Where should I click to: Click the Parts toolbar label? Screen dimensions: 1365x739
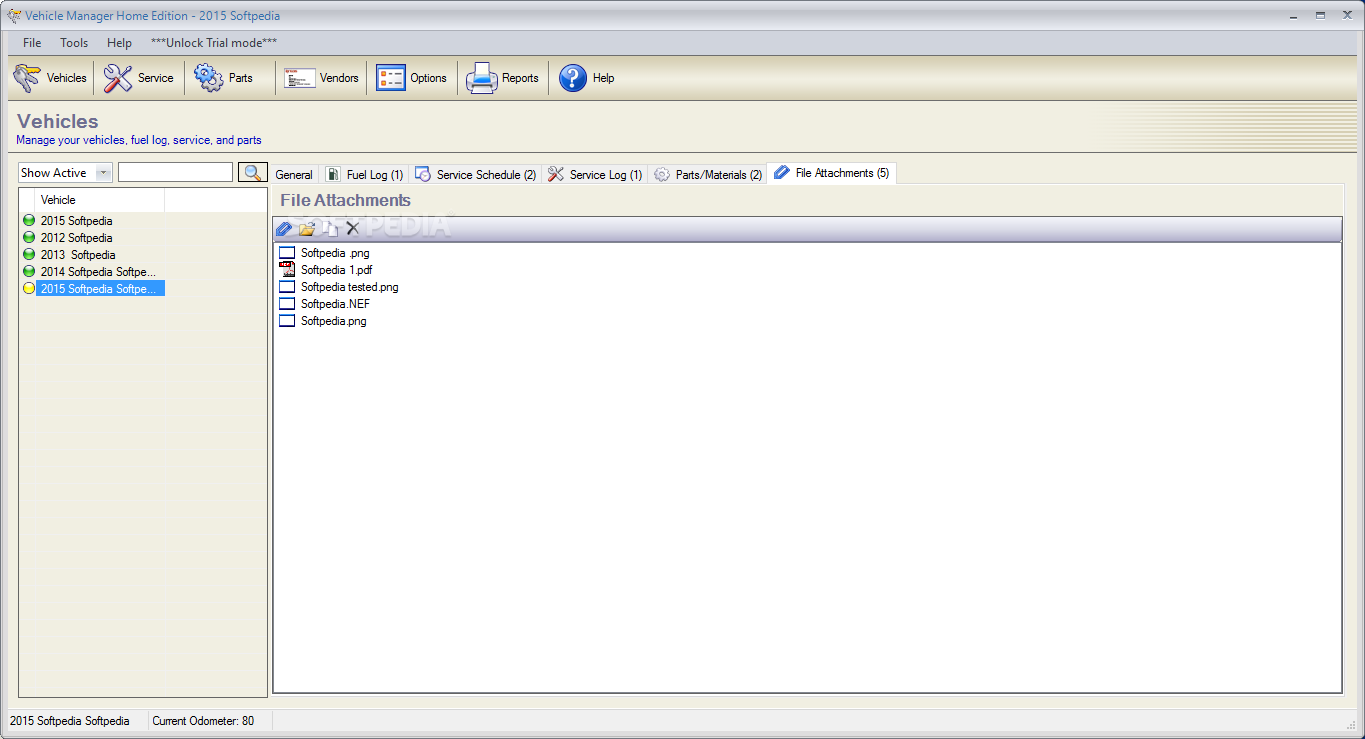tap(241, 78)
